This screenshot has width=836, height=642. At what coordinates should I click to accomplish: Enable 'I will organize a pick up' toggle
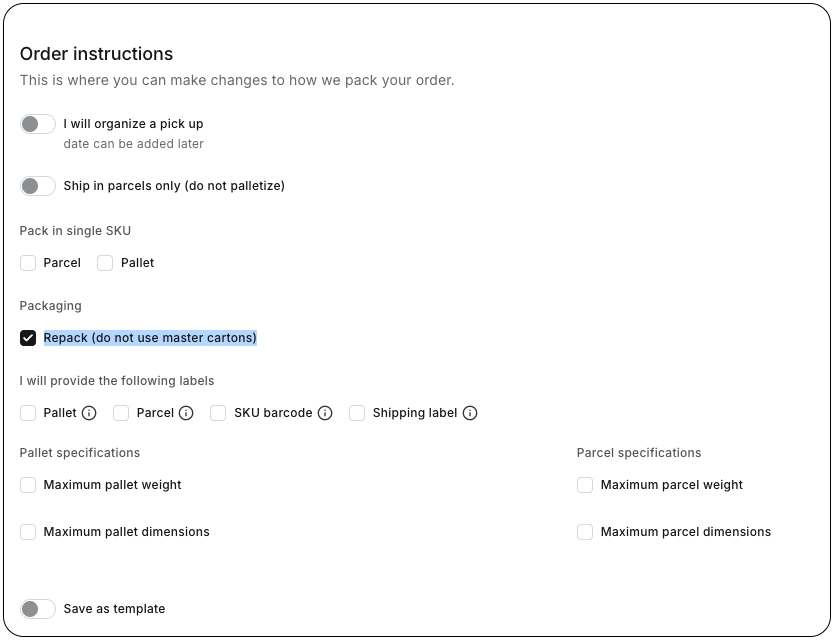(x=38, y=124)
